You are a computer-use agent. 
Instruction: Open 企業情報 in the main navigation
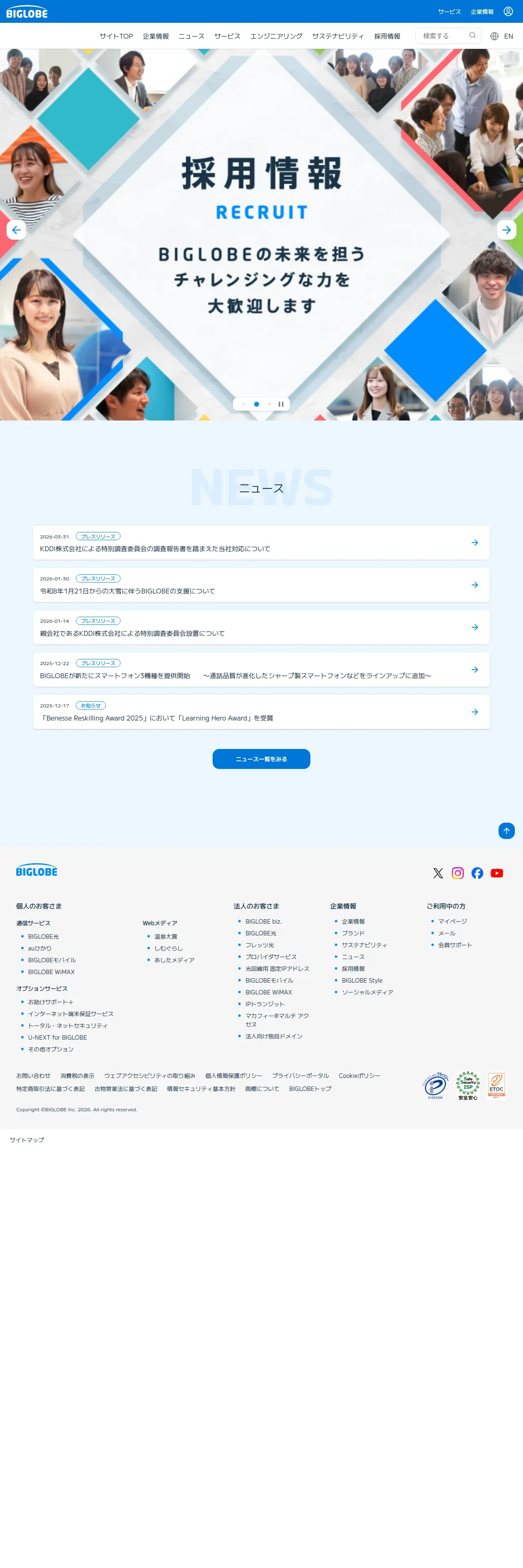(156, 36)
